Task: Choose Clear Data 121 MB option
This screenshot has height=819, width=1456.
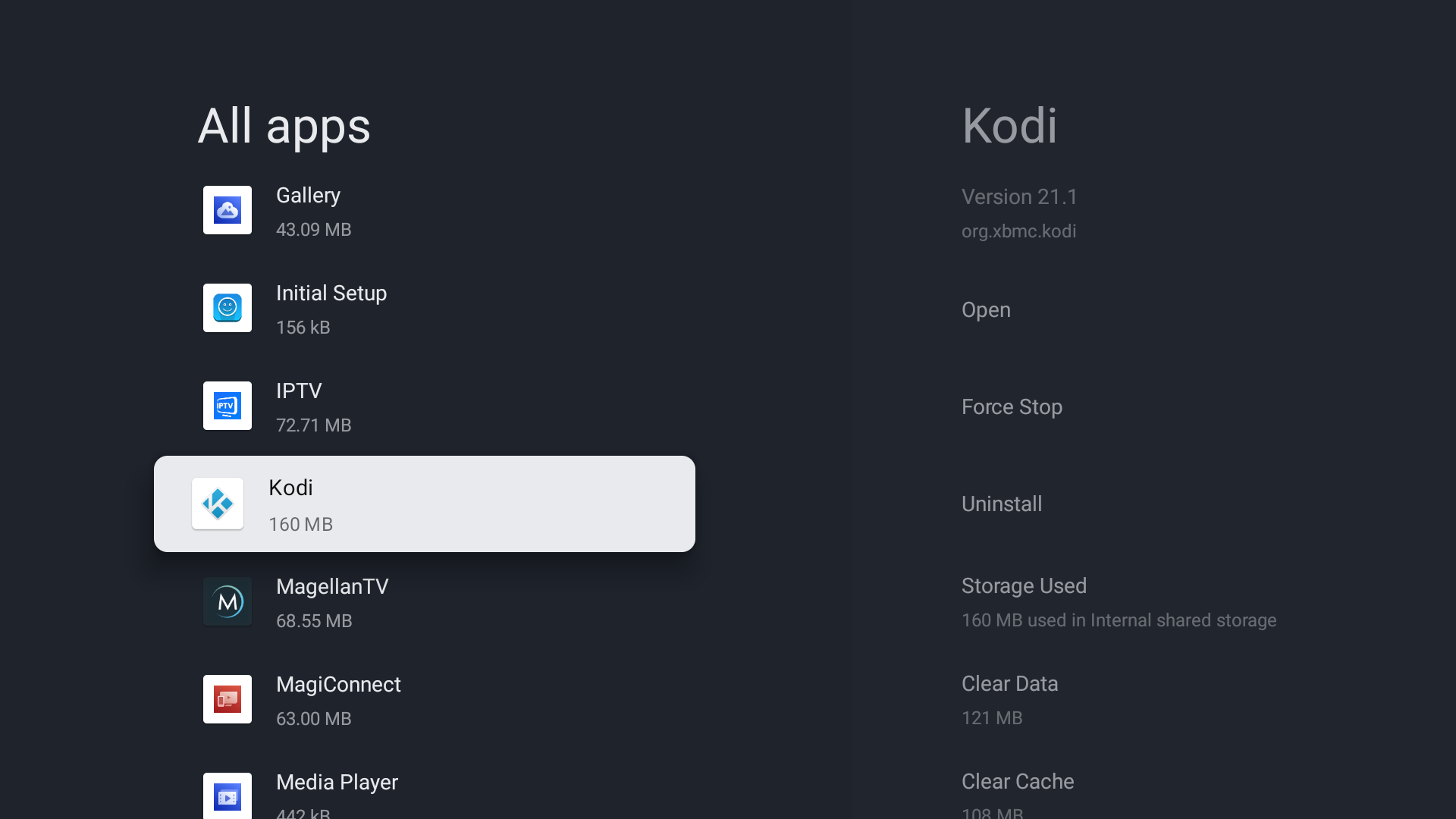Action: coord(1009,699)
